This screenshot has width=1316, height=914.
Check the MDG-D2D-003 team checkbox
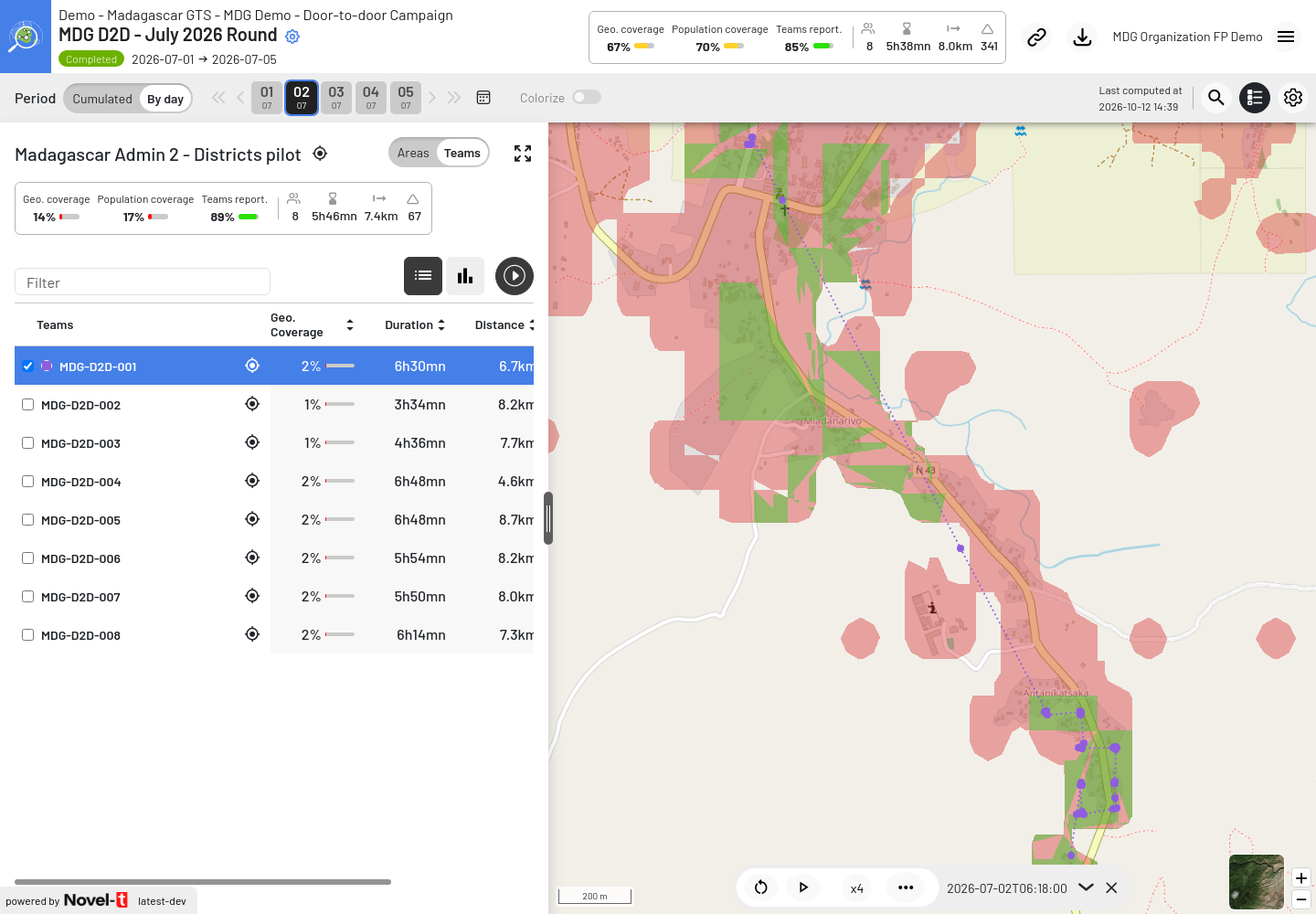(28, 443)
